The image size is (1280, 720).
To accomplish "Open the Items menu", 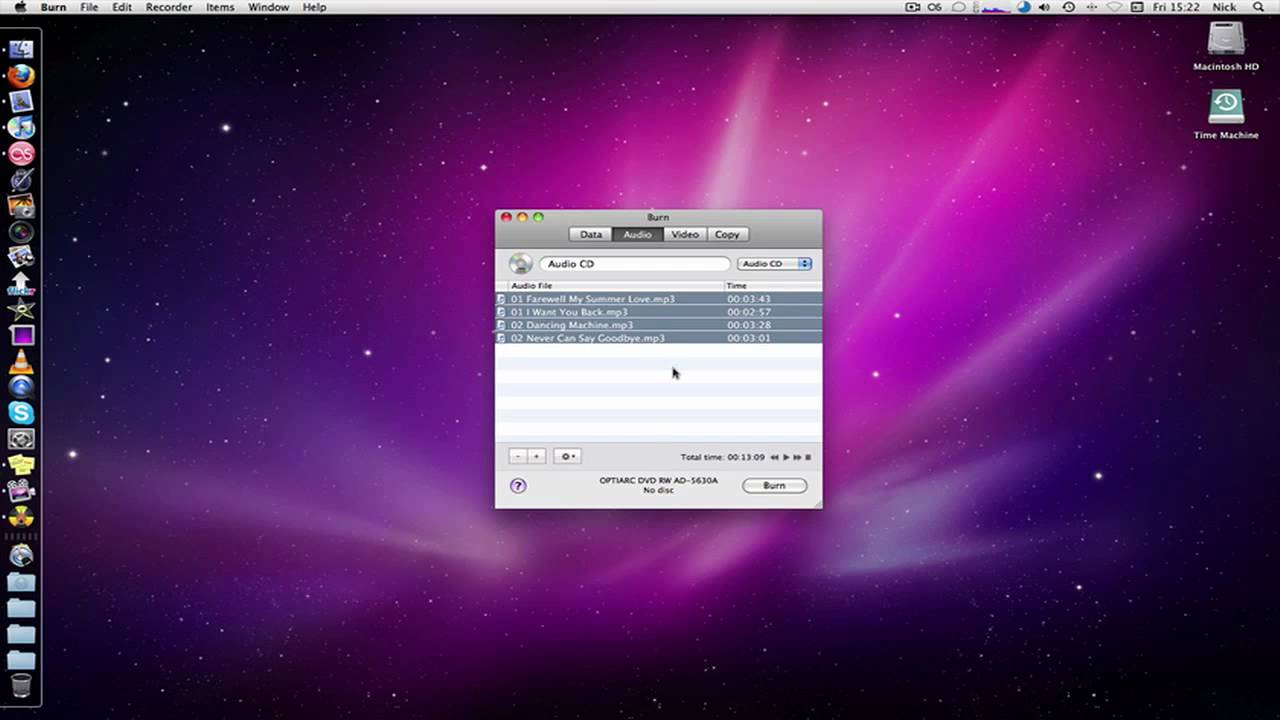I will [x=220, y=7].
